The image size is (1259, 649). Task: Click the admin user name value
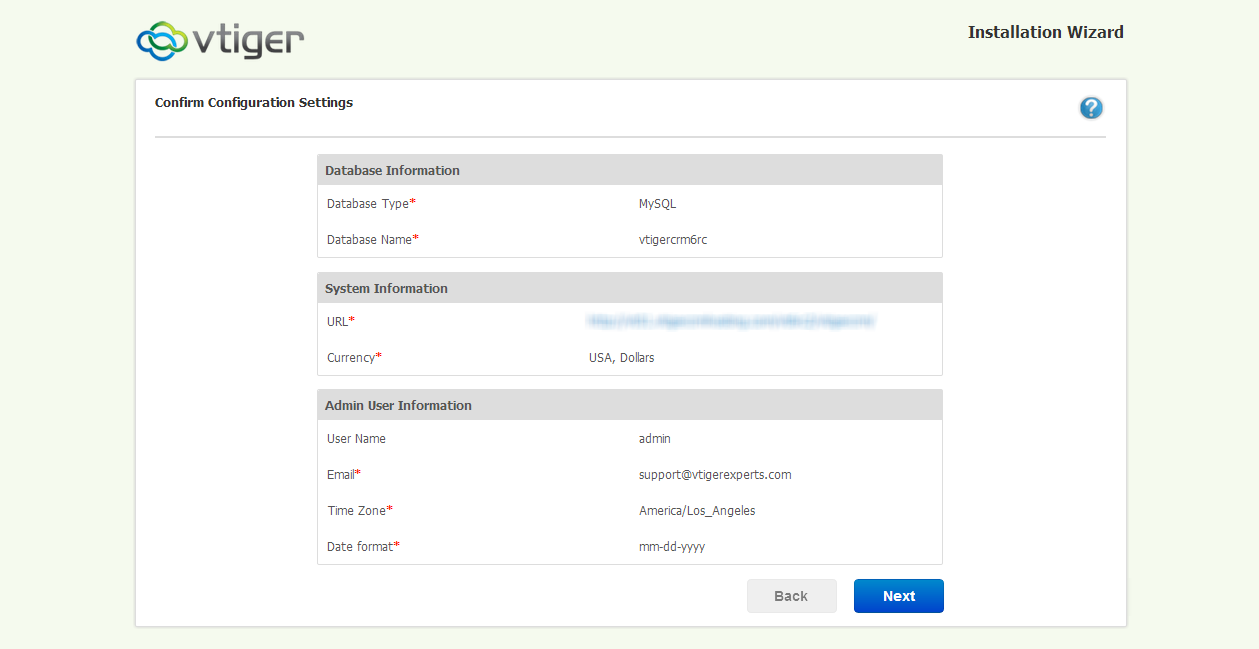(654, 439)
